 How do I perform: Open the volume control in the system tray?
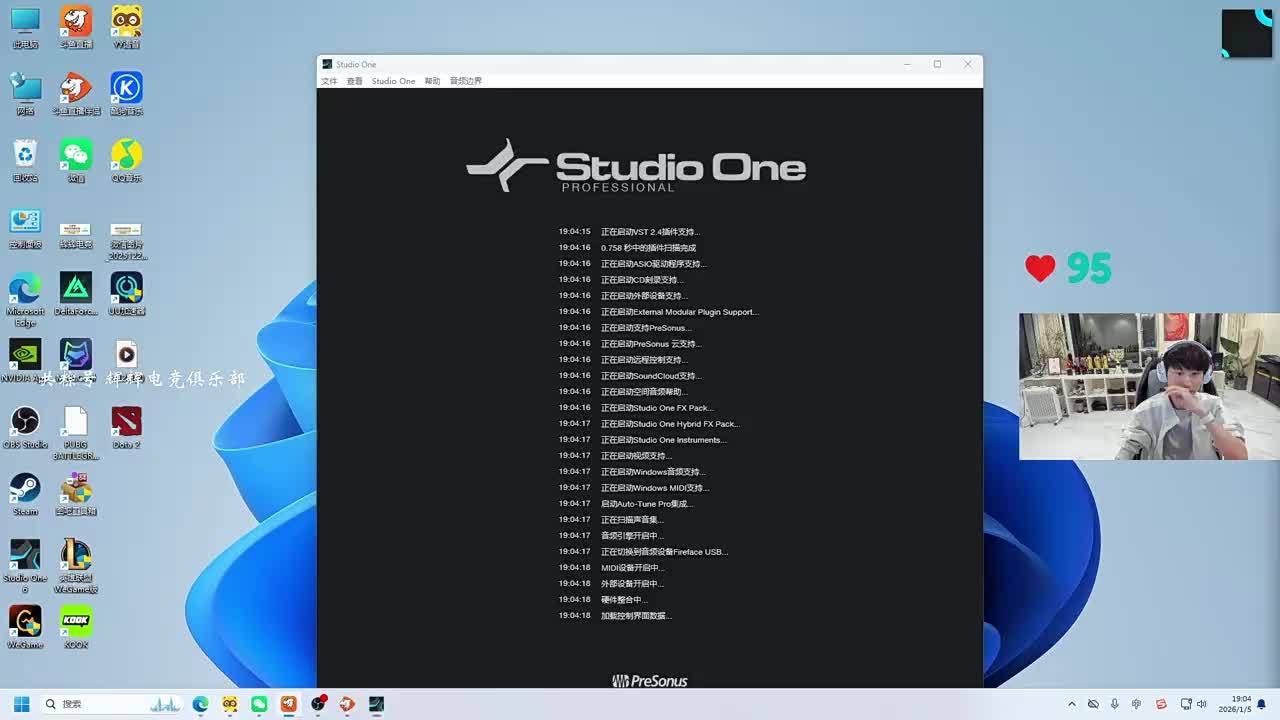coord(1202,704)
